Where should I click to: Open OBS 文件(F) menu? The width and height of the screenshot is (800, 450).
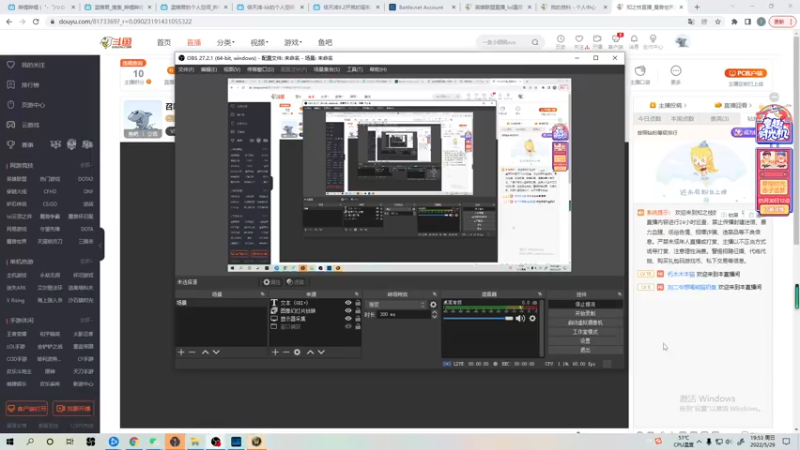point(186,69)
